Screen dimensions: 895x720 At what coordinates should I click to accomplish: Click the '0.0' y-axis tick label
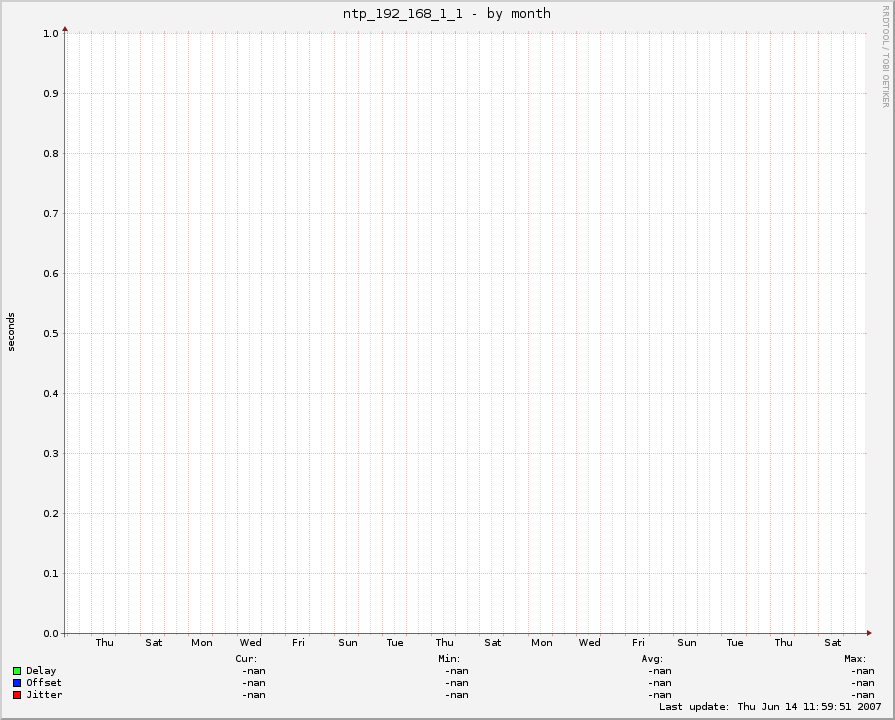tap(51, 634)
